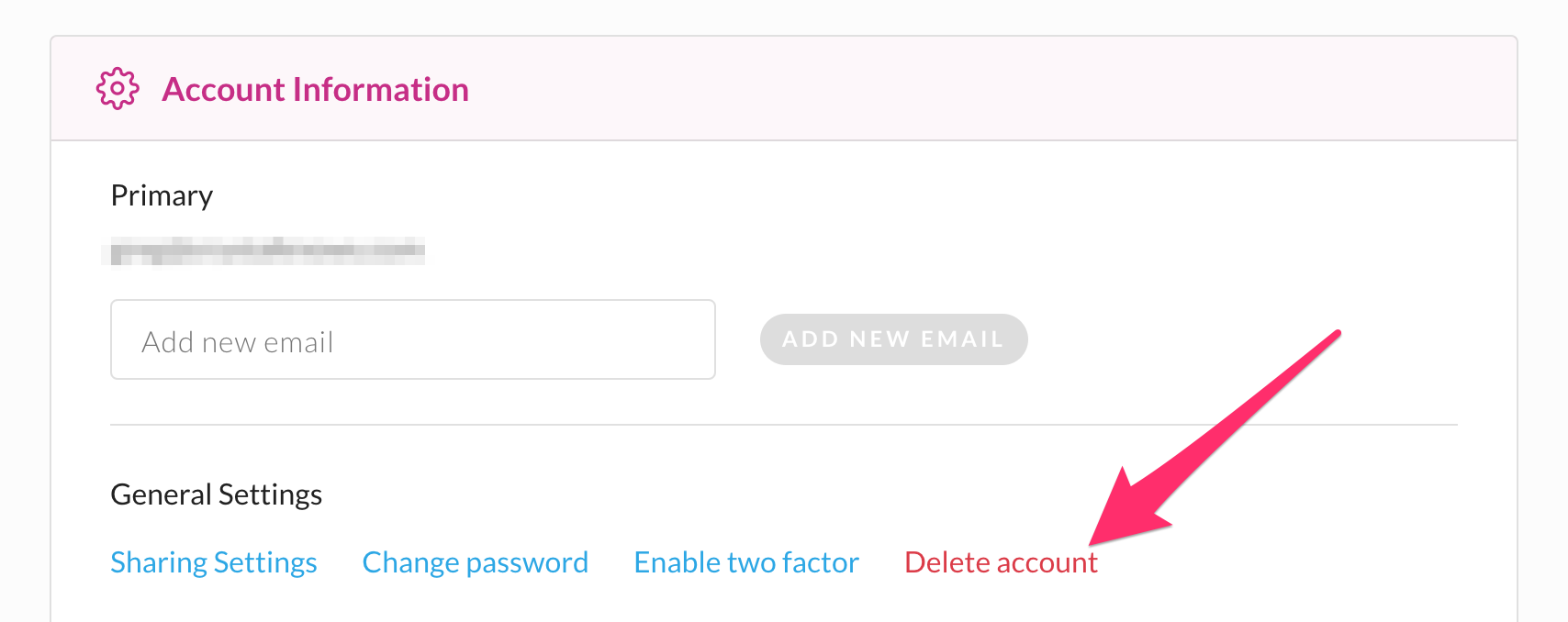
Task: Select the Account Information heading
Action: tap(315, 89)
